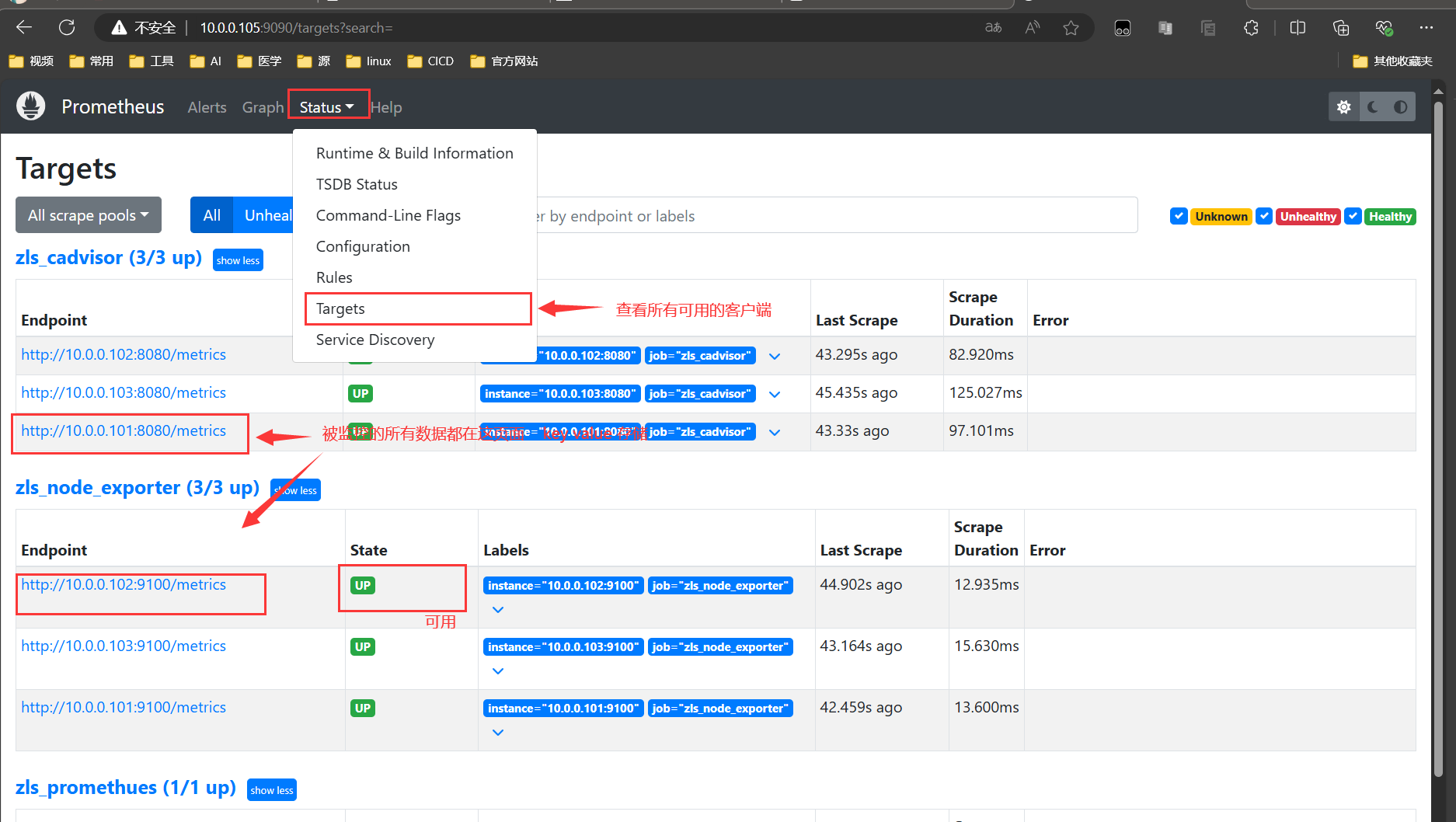Open the Alerts page in navbar
The image size is (1456, 822).
207,107
